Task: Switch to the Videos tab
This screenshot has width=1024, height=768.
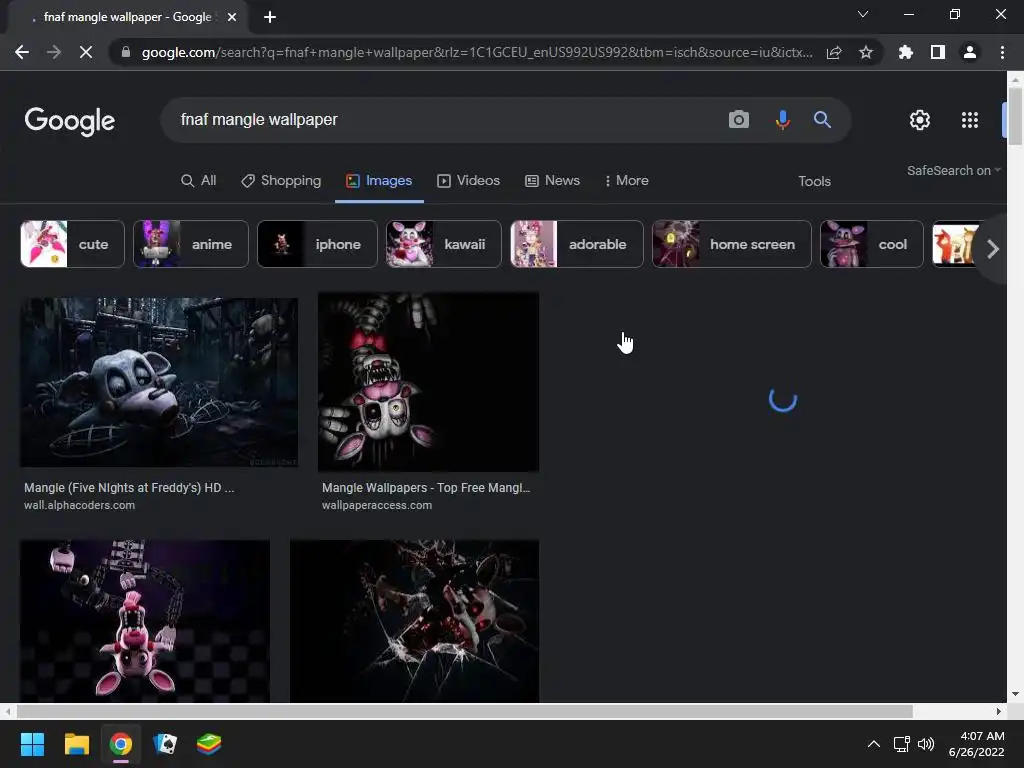Action: point(468,181)
